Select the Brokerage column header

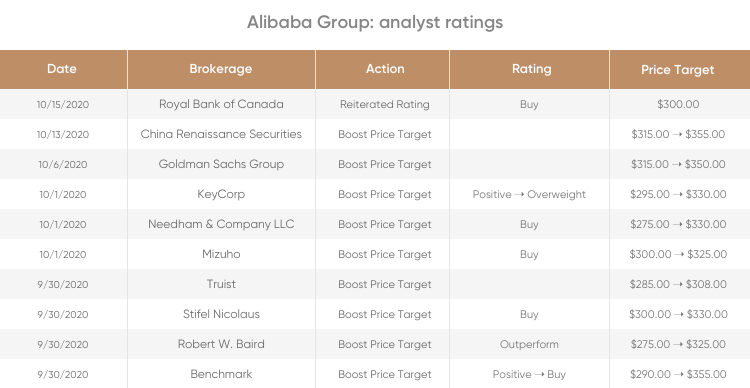tap(221, 69)
